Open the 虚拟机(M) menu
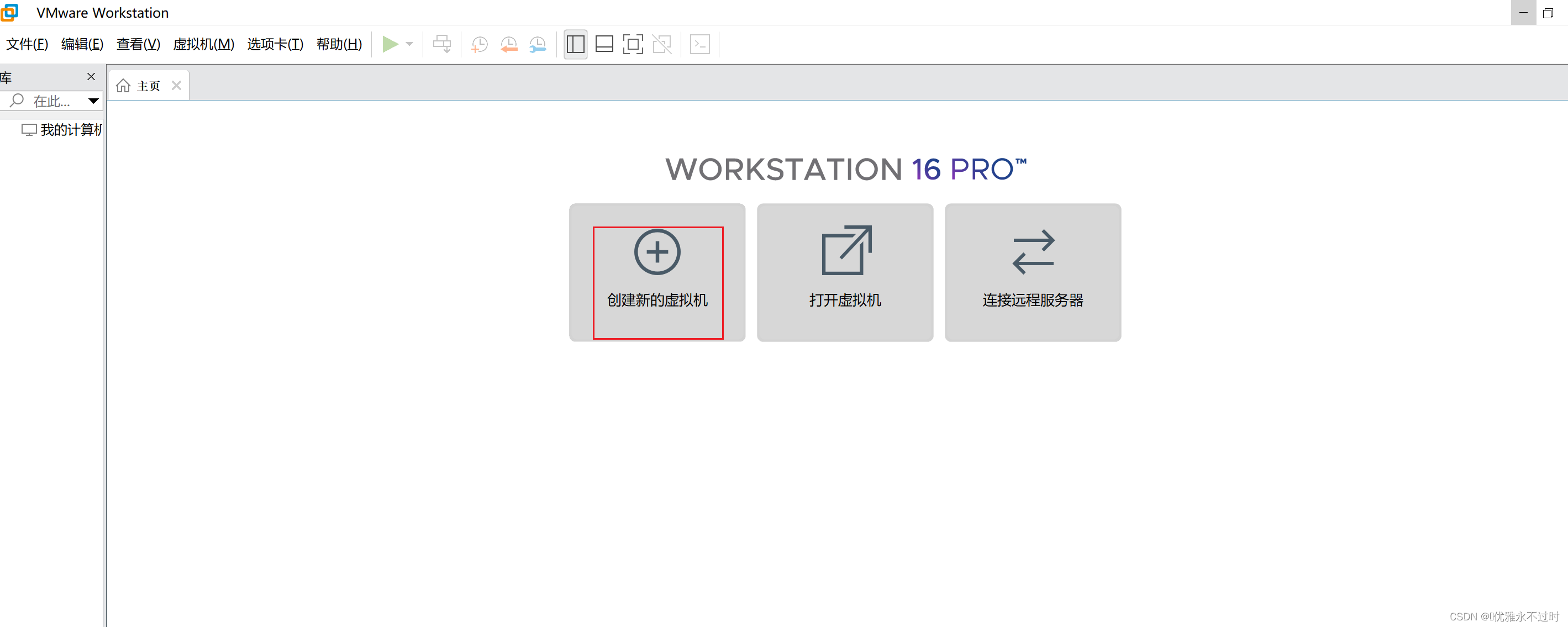The image size is (1568, 627). pyautogui.click(x=203, y=44)
